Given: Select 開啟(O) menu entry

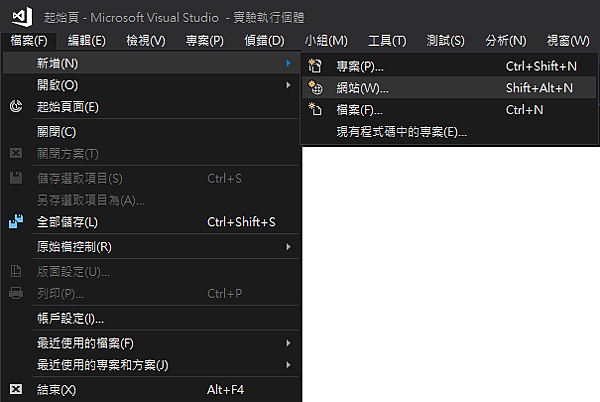Looking at the screenshot, I should click(151, 85).
